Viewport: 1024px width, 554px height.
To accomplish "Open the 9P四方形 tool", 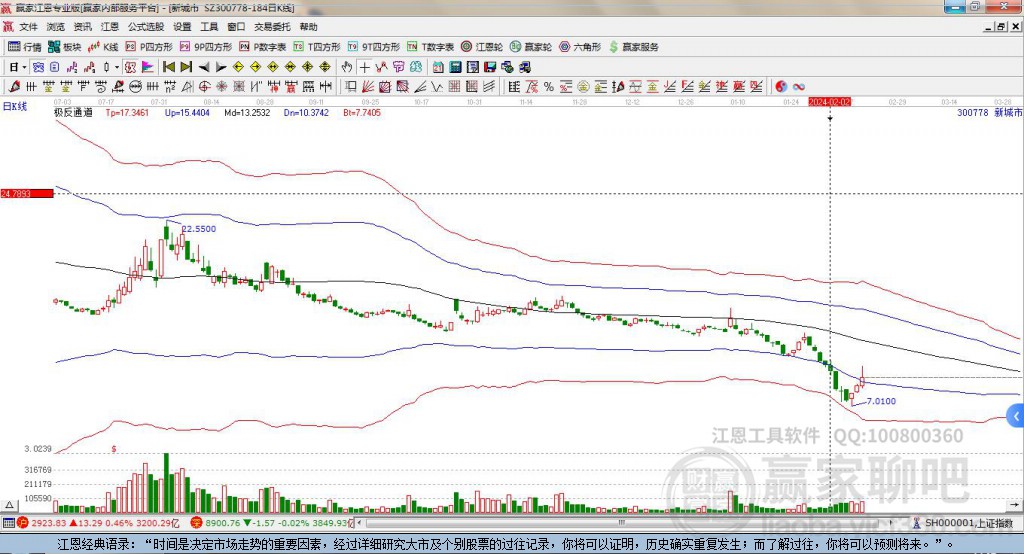I will click(205, 47).
